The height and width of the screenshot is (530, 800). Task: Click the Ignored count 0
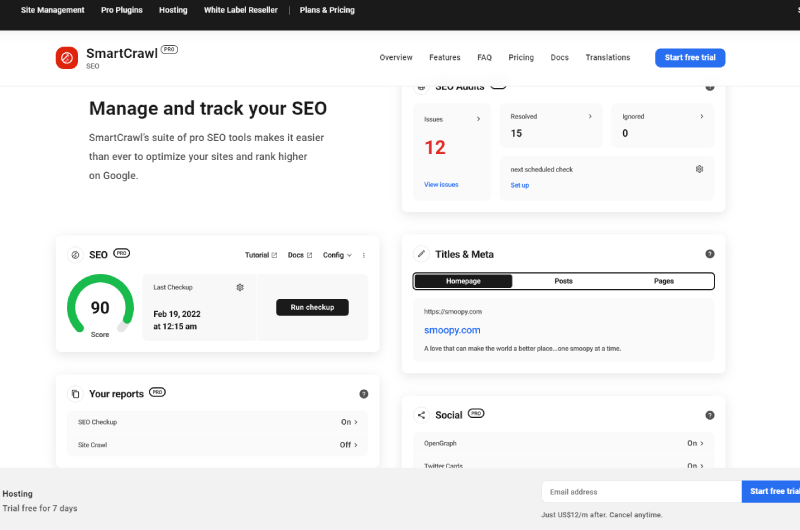click(x=625, y=133)
